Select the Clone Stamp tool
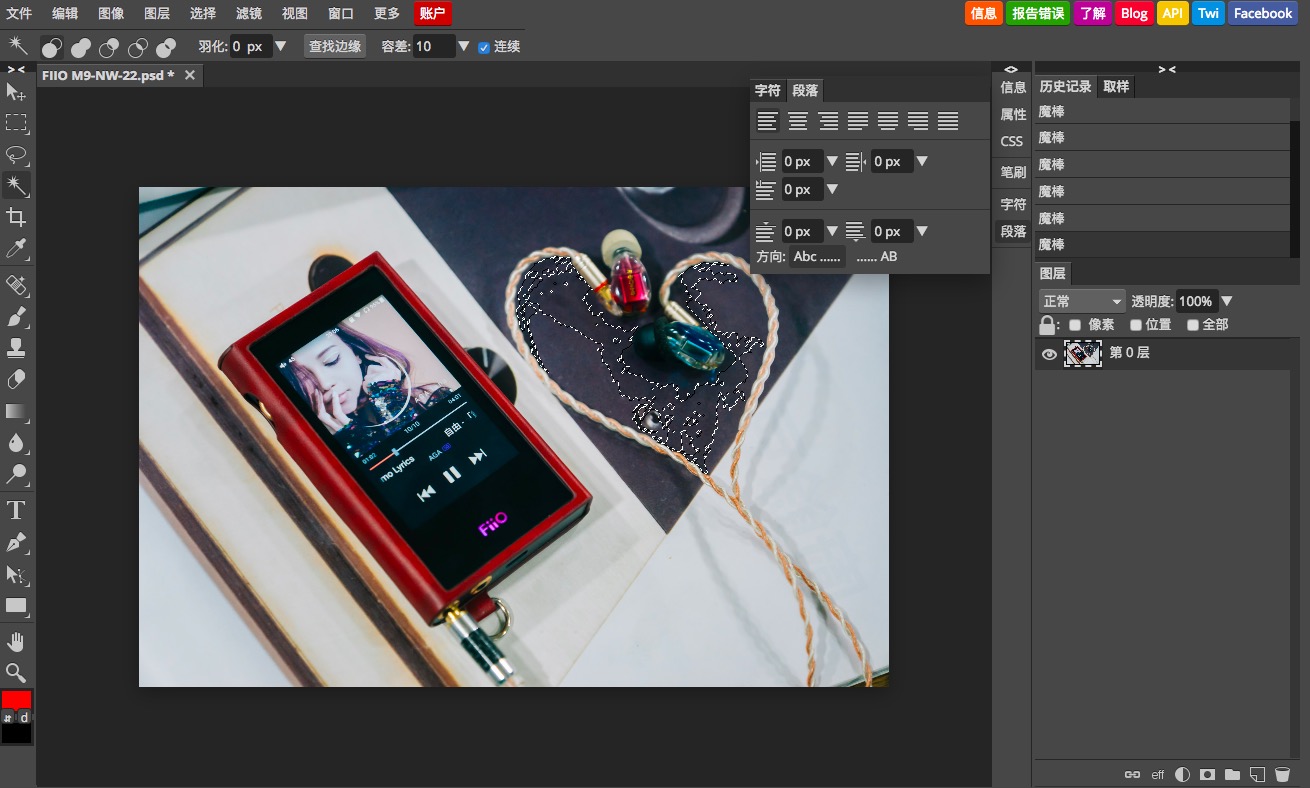Image resolution: width=1310 pixels, height=788 pixels. tap(16, 348)
